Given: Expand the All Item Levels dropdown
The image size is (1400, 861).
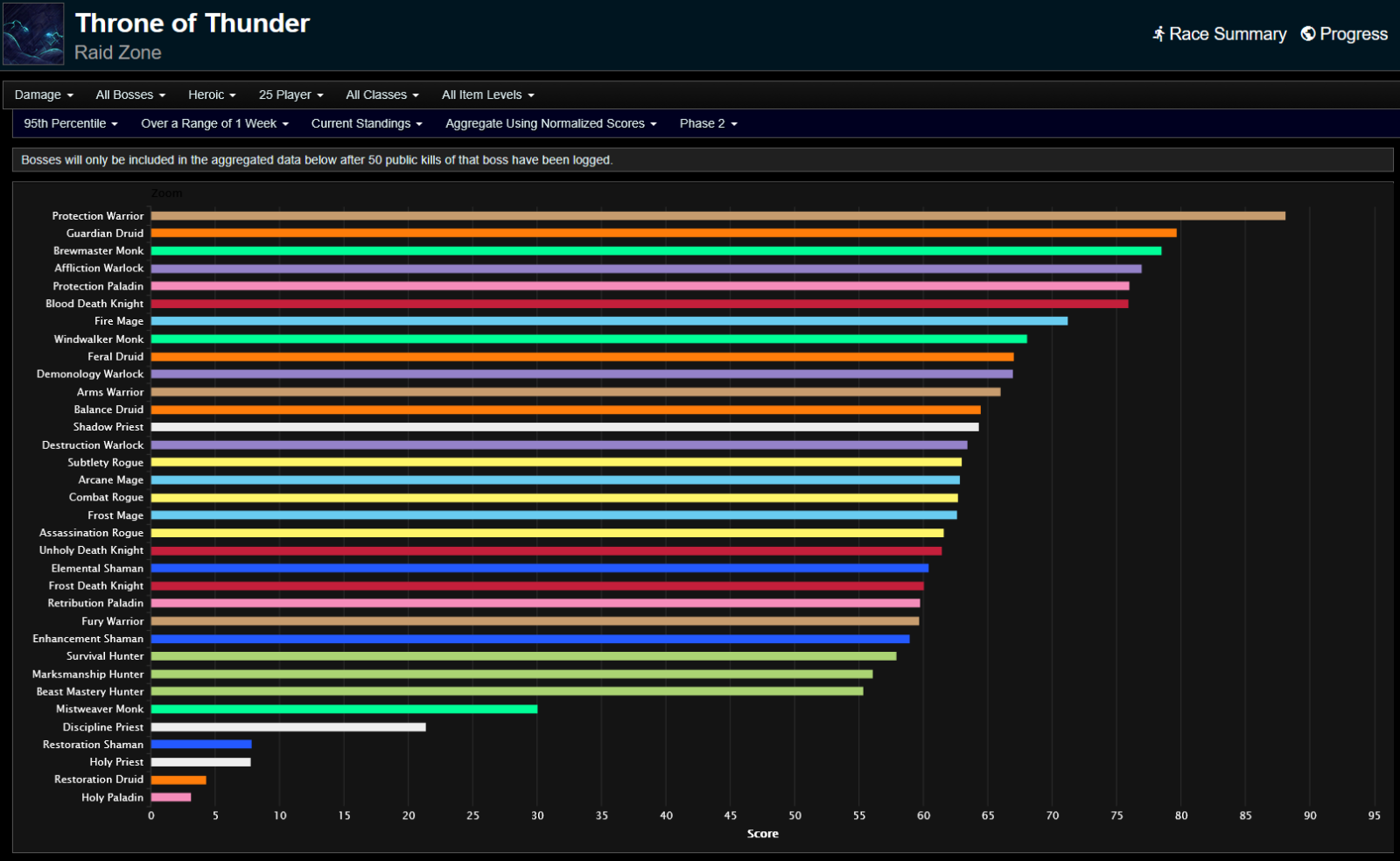Looking at the screenshot, I should pyautogui.click(x=487, y=94).
